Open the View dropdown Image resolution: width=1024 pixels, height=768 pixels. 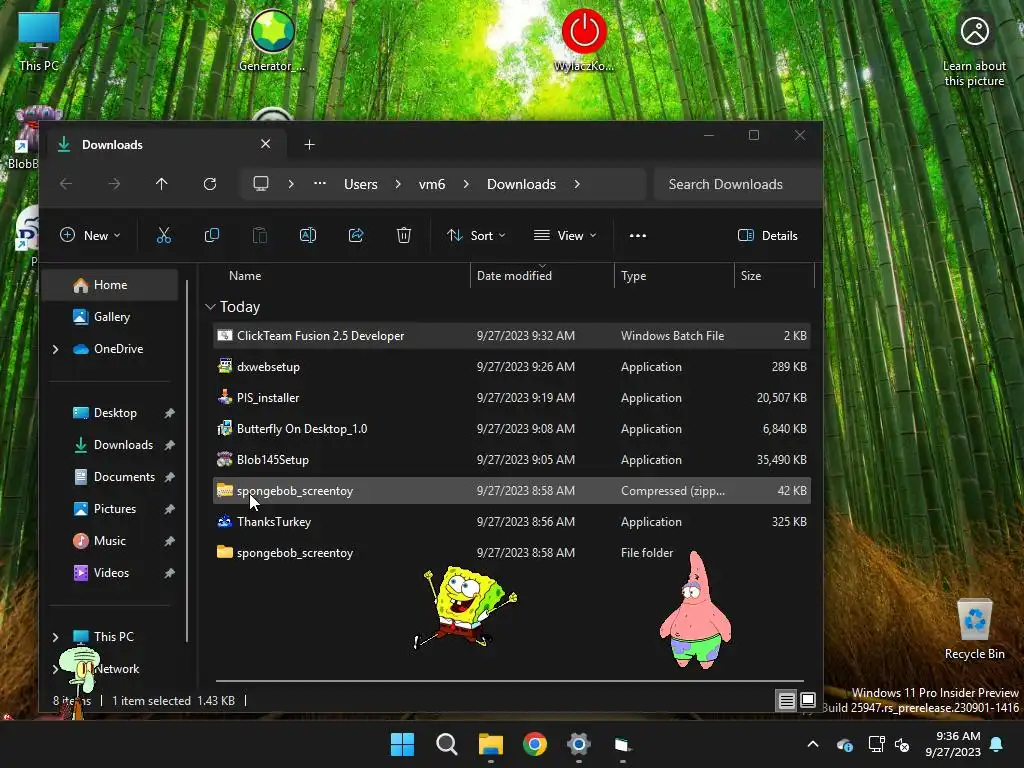click(565, 236)
